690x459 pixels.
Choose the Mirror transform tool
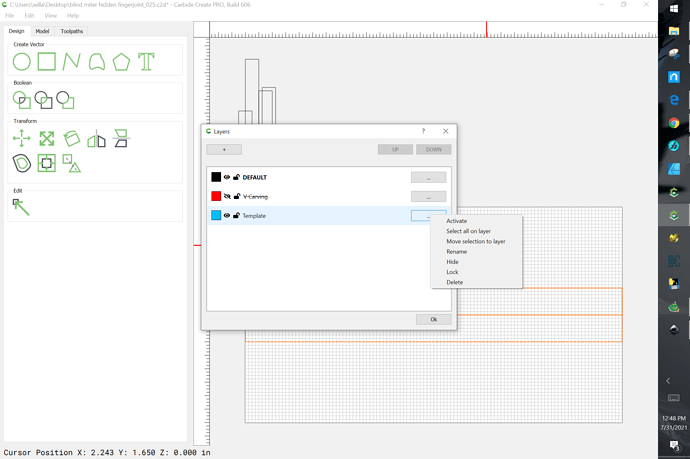[x=96, y=139]
